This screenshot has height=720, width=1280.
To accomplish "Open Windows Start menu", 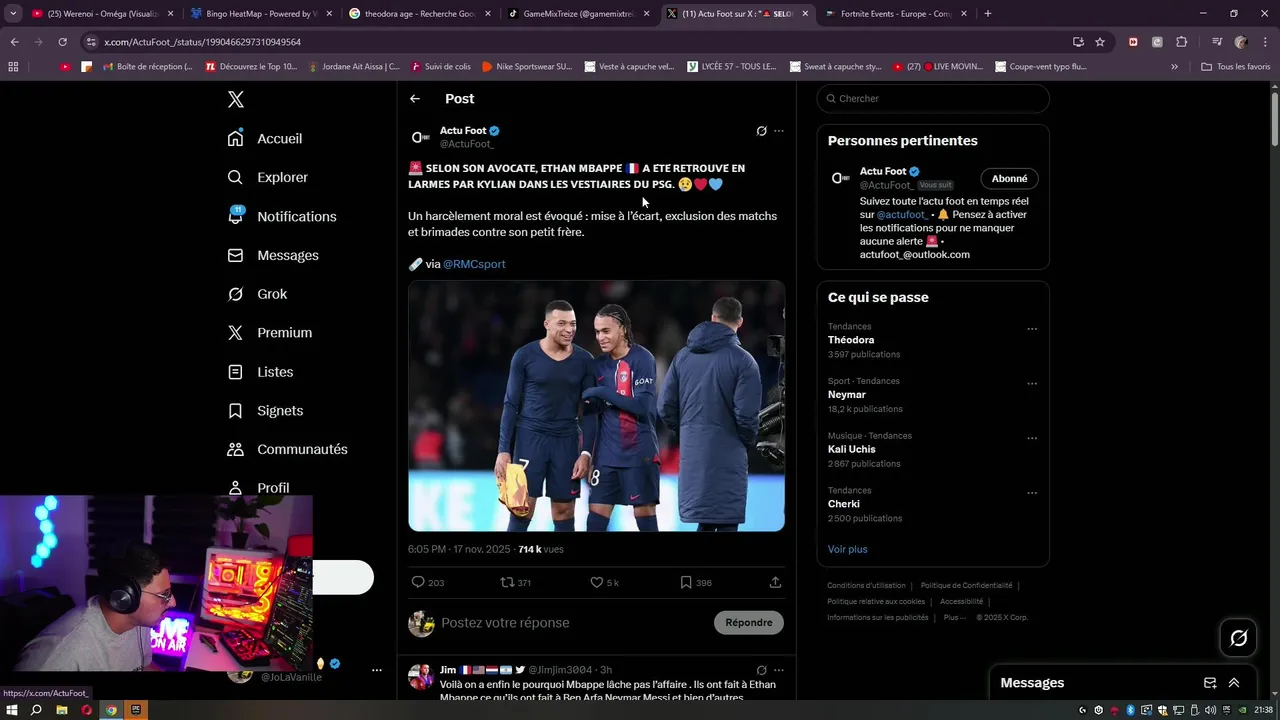I will coord(12,710).
